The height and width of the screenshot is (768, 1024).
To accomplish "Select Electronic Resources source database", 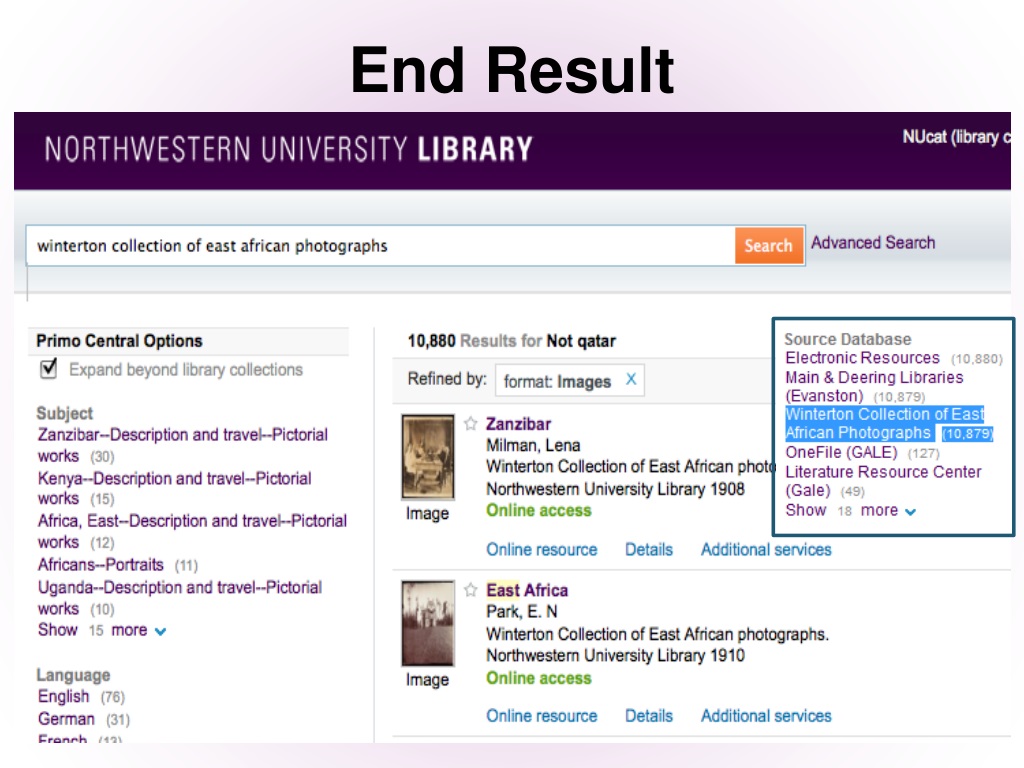I will (x=862, y=358).
